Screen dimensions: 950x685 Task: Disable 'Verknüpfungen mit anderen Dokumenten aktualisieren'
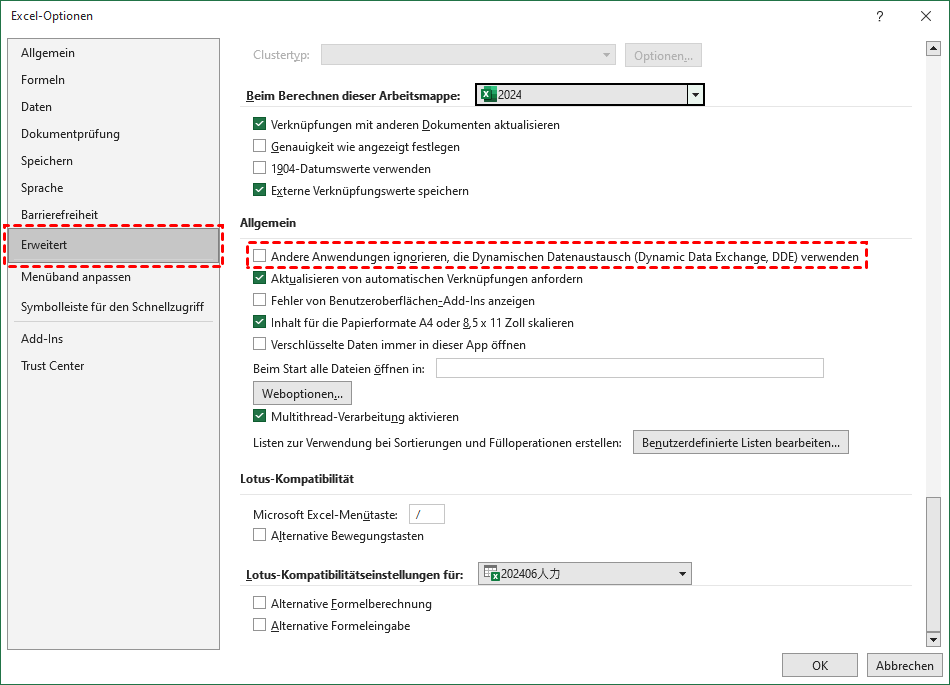[259, 125]
